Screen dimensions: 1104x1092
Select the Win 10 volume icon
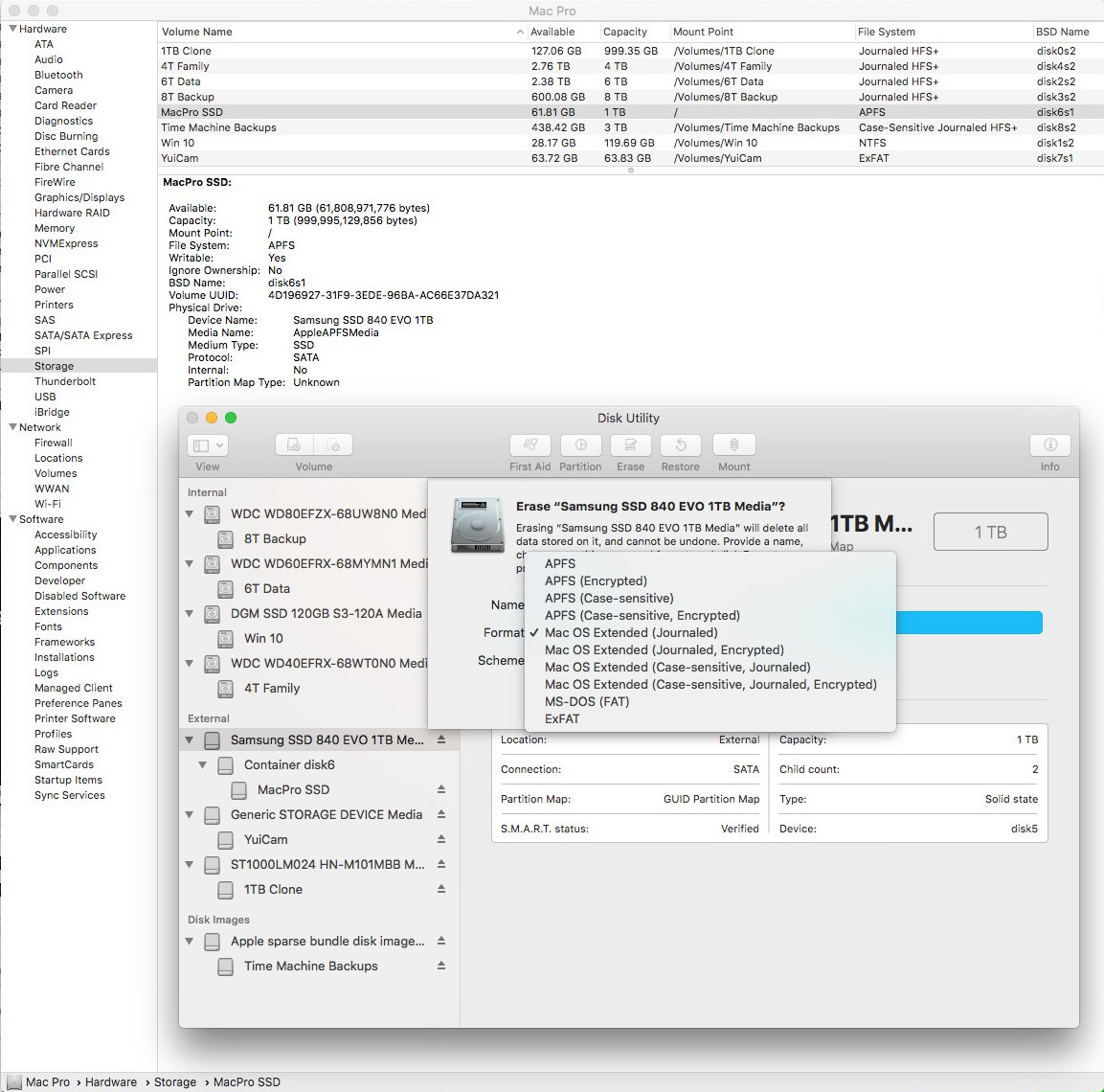point(225,638)
